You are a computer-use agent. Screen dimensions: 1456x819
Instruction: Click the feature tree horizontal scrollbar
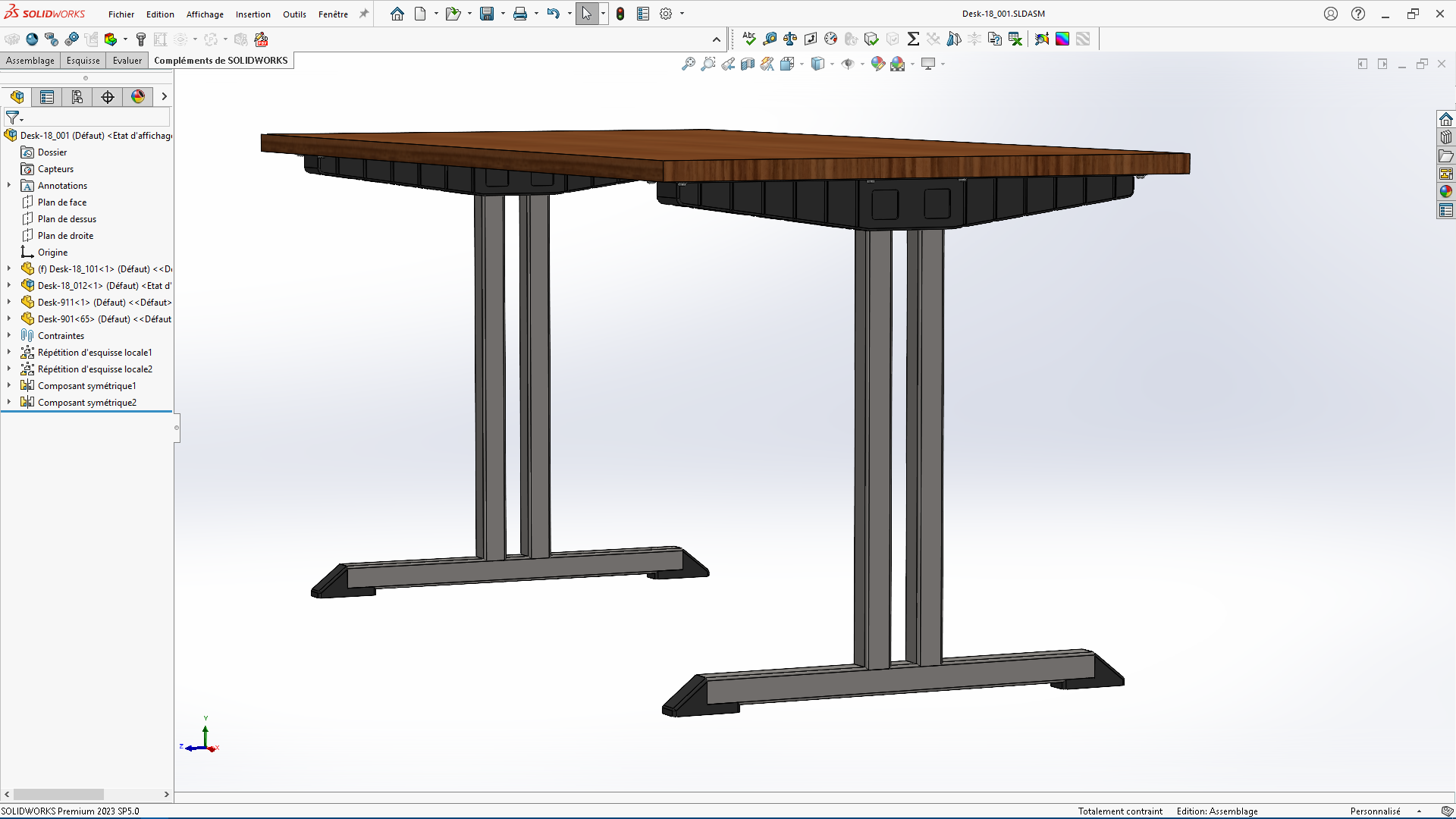pos(58,794)
